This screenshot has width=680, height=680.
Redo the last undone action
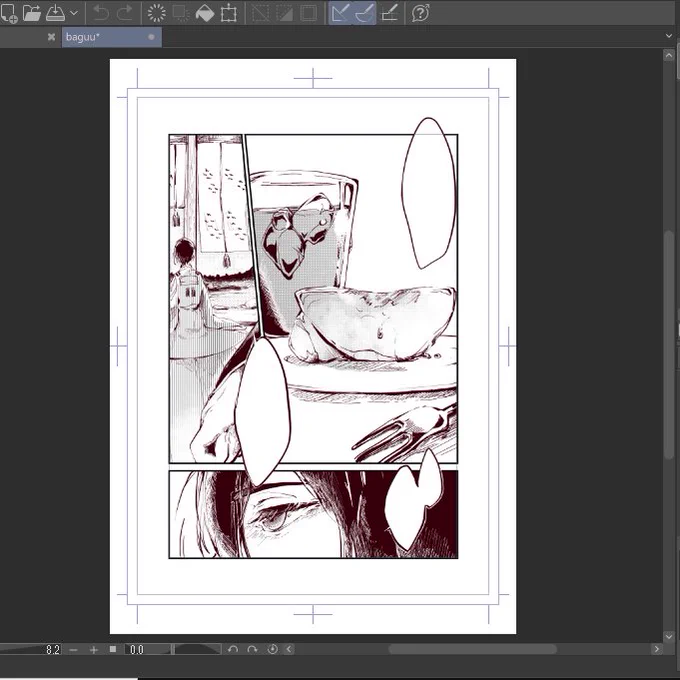[124, 13]
